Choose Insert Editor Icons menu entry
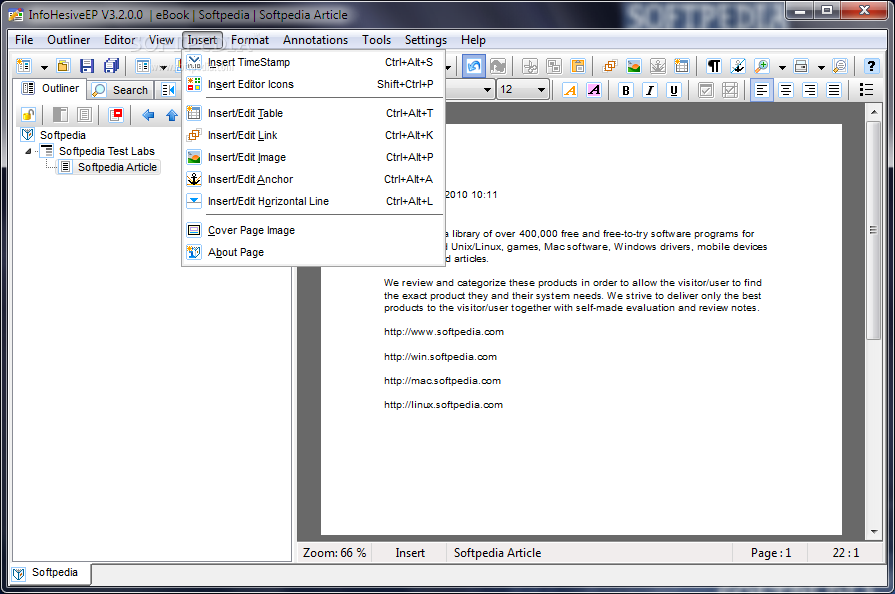 [x=312, y=84]
